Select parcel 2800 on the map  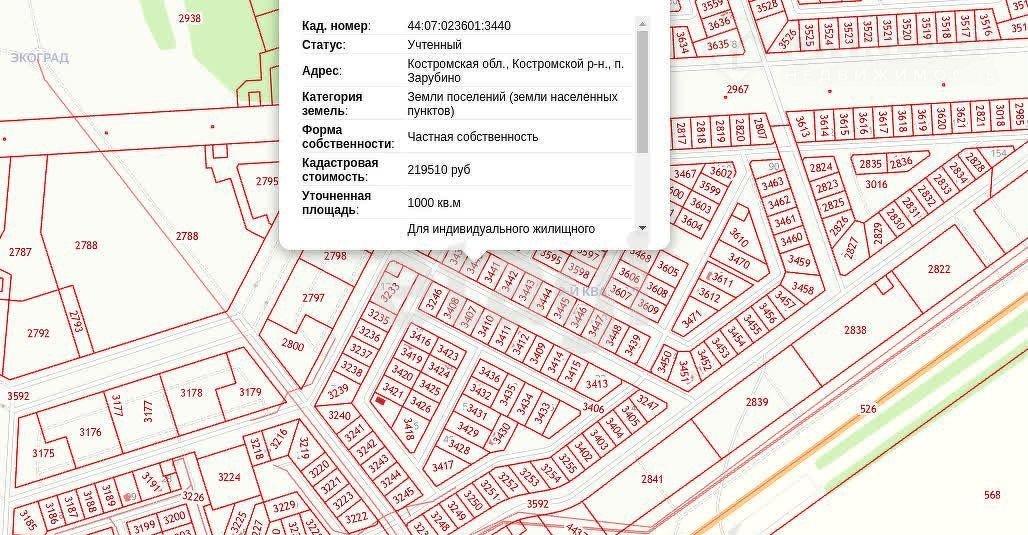coord(292,345)
